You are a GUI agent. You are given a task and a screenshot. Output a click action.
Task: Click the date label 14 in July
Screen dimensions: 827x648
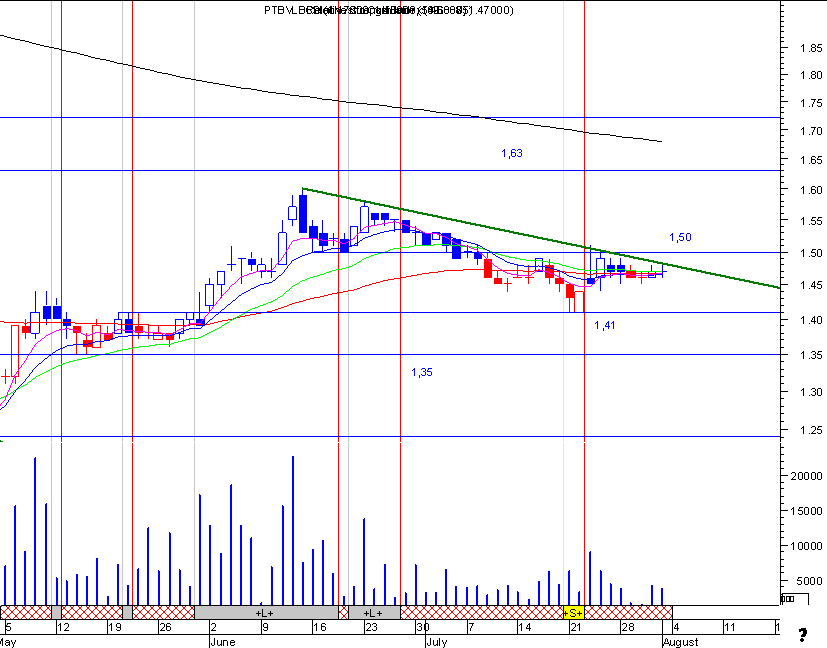pos(524,627)
